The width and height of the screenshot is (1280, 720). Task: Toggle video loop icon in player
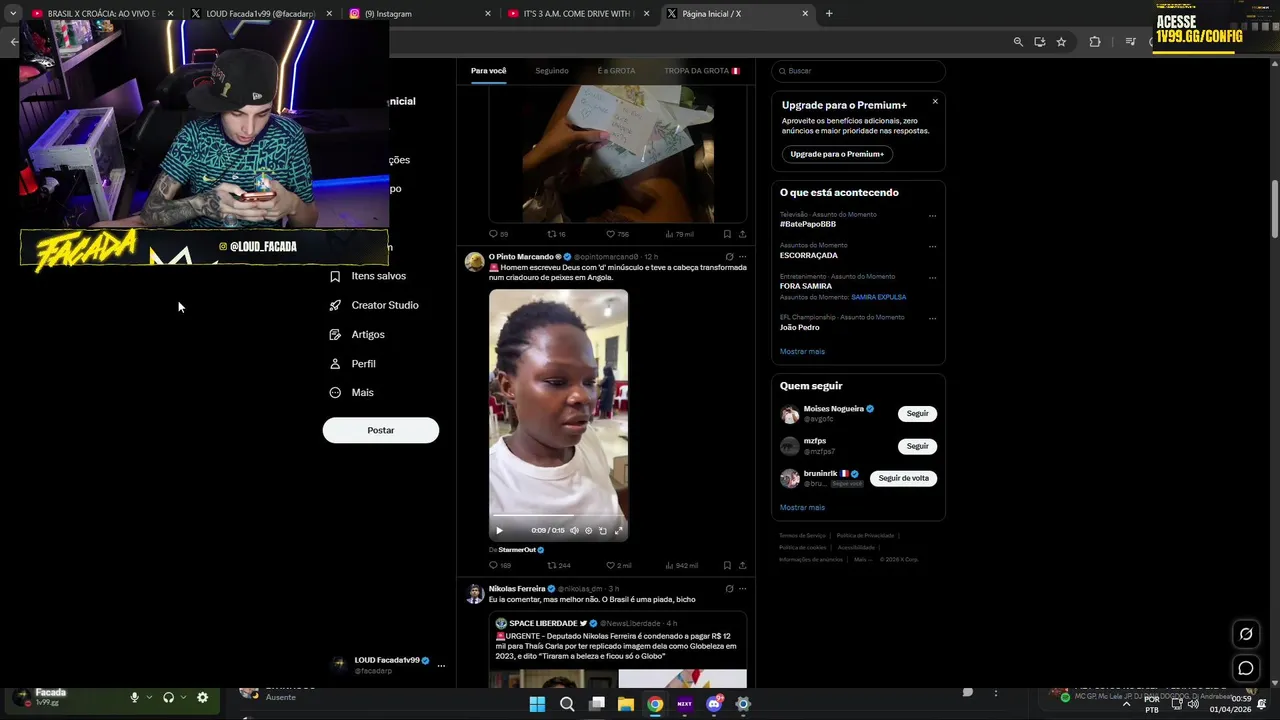coord(603,531)
